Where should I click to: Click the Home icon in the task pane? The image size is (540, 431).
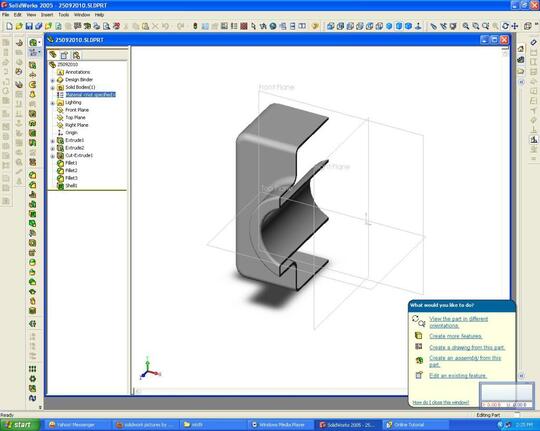click(x=521, y=49)
